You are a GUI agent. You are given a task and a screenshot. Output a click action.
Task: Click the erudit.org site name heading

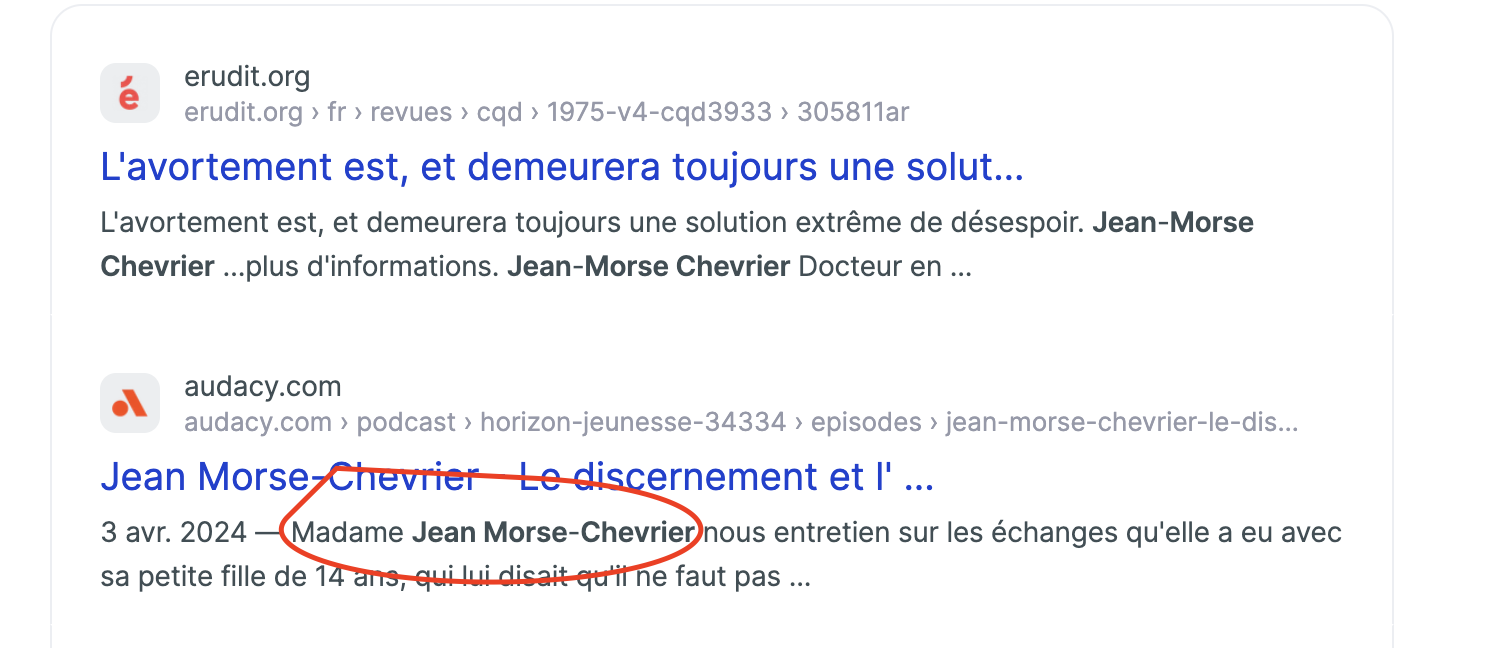point(247,76)
